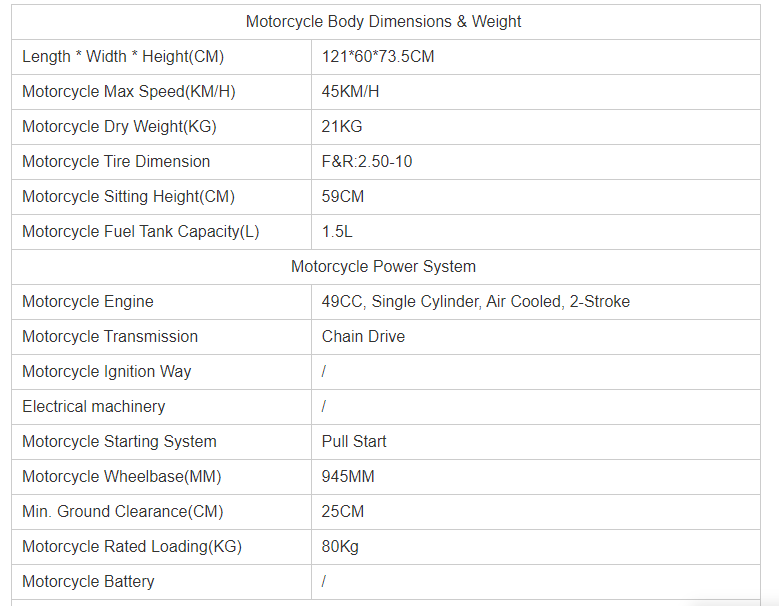The width and height of the screenshot is (779, 606).
Task: Select the Chain Drive value
Action: point(363,336)
